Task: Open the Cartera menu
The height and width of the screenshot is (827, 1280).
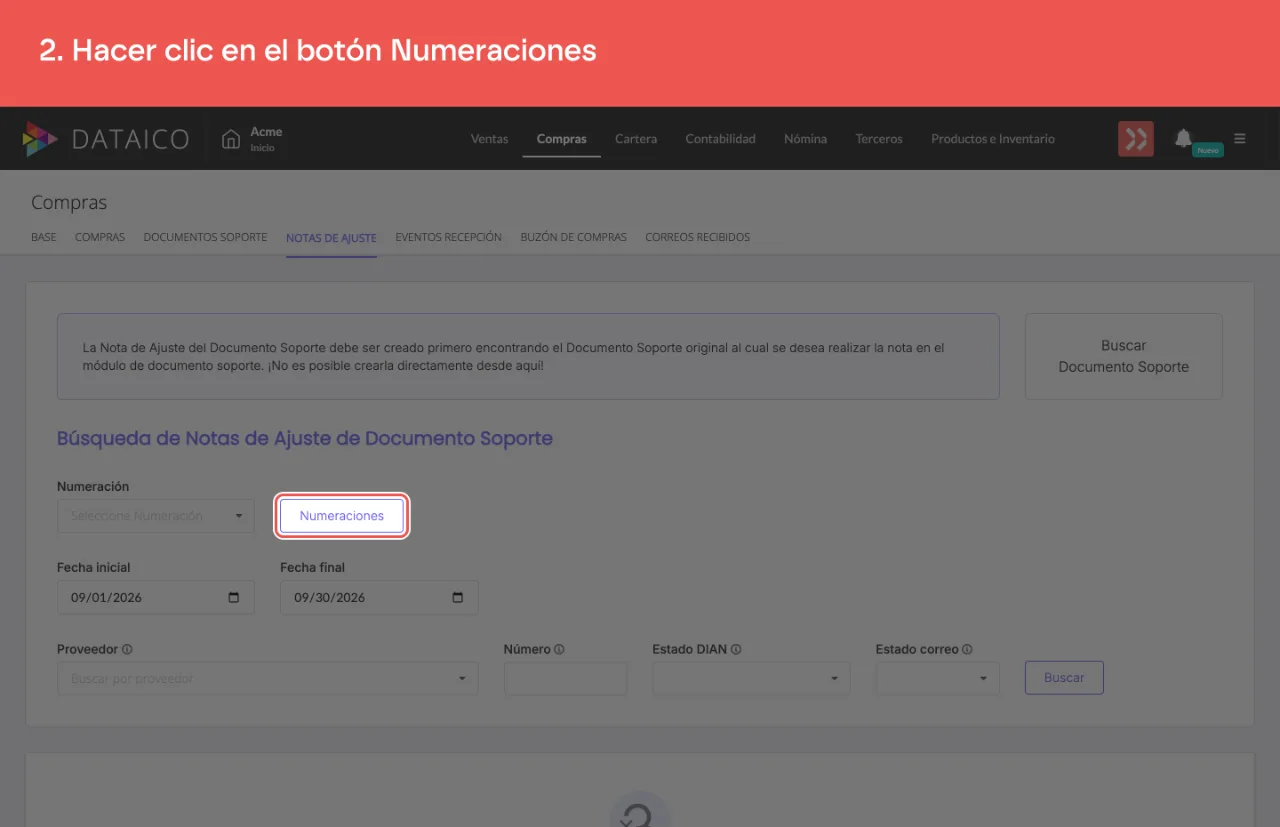Action: click(636, 139)
